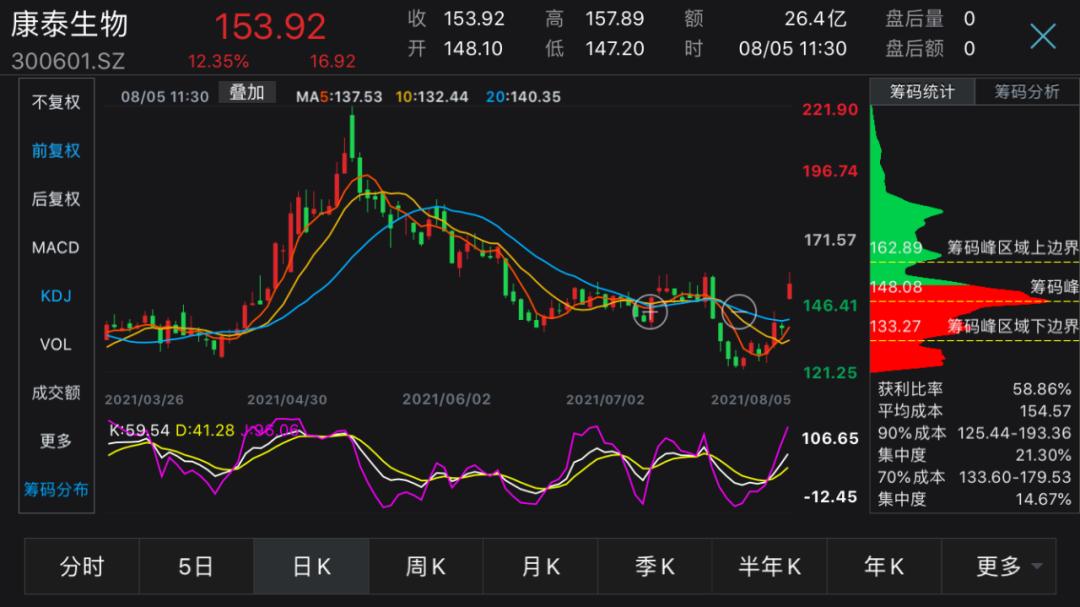Click the stock code 300601.SZ
The image size is (1080, 607).
pyautogui.click(x=68, y=61)
